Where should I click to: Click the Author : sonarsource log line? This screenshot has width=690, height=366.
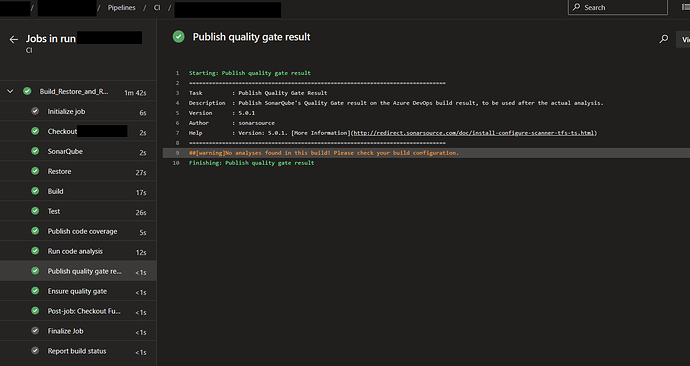[x=231, y=123]
